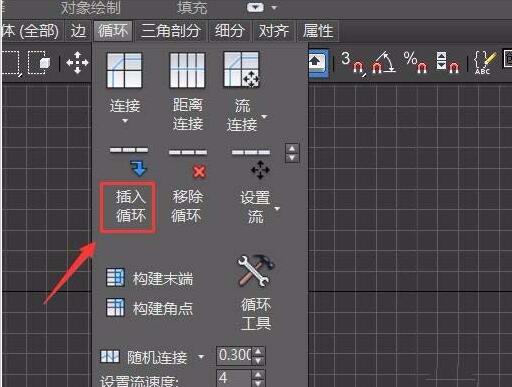Viewport: 512px width, 387px height.
Task: Select the 距离连接 distance connect icon
Action: coord(187,70)
